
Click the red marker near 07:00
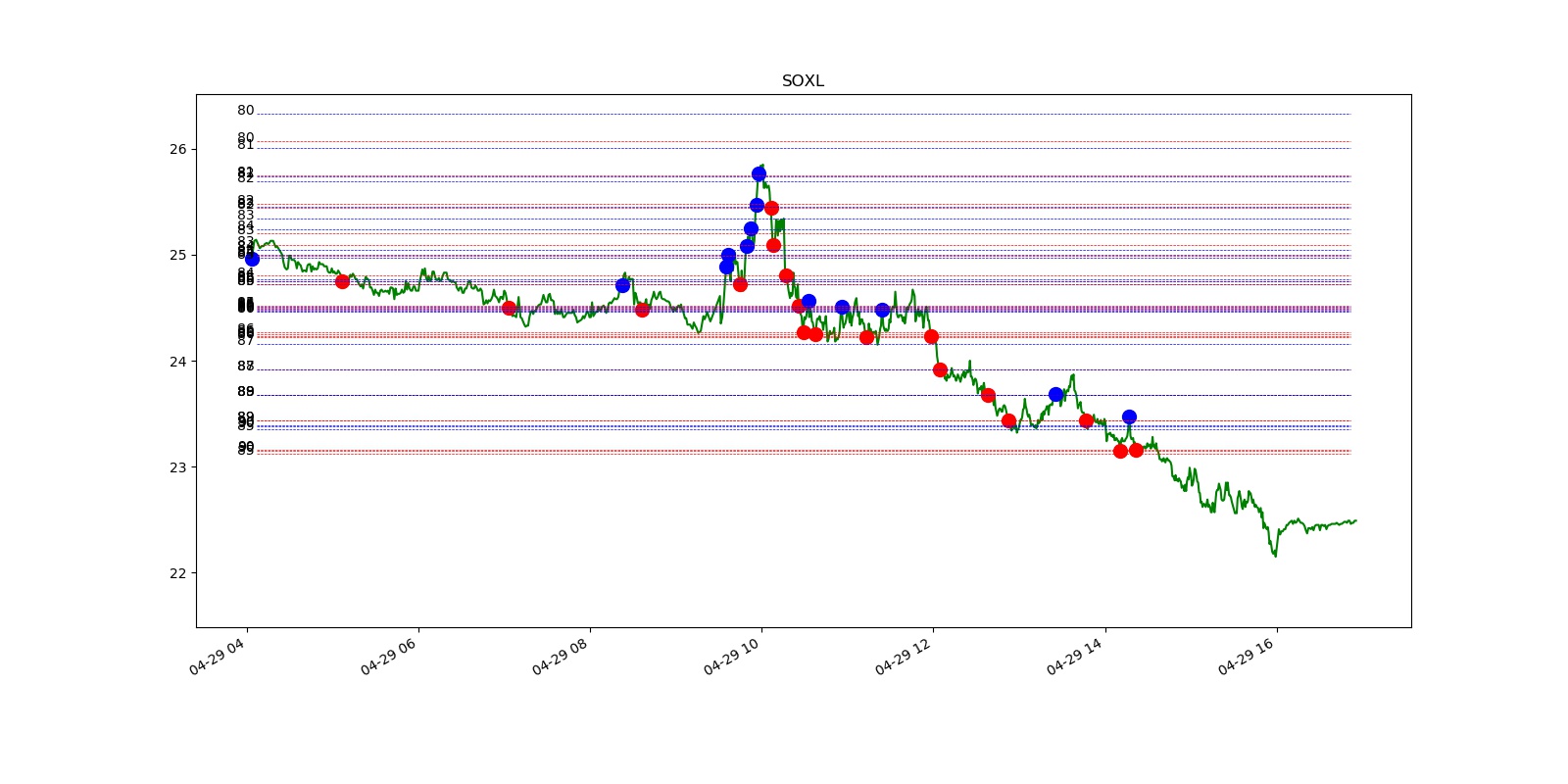[x=509, y=308]
